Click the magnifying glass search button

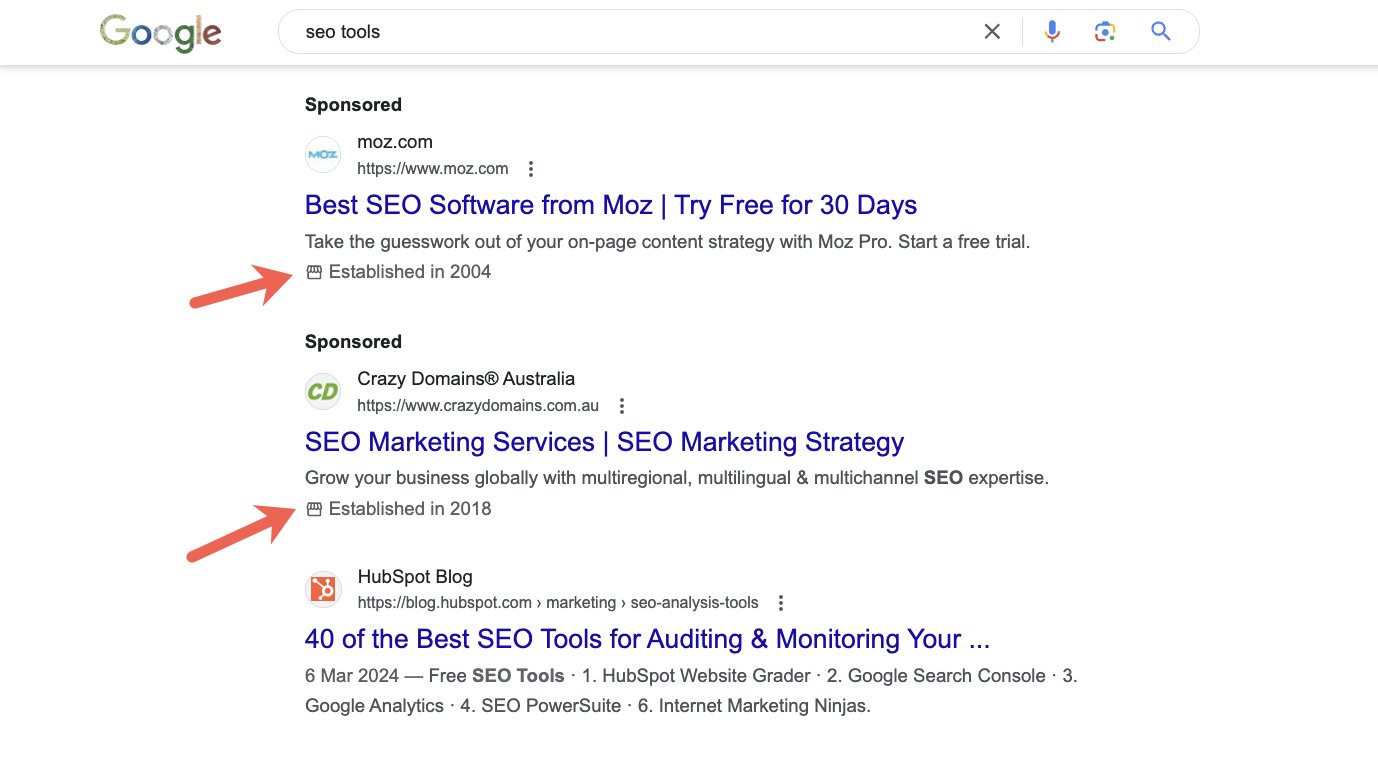pos(1161,32)
